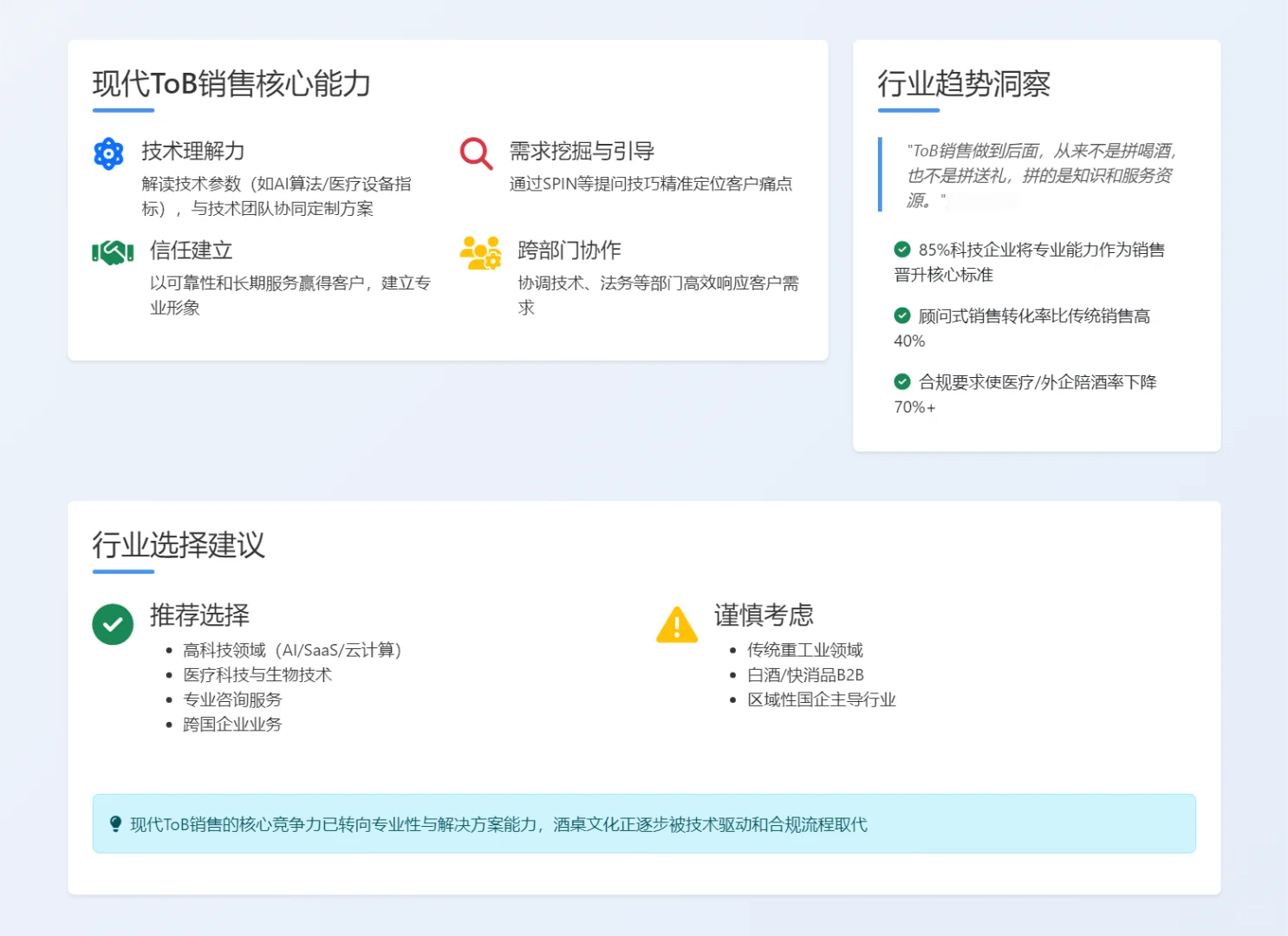The width and height of the screenshot is (1288, 936).
Task: Toggle the checkmark next to 合规要求 statistic
Action: 901,381
